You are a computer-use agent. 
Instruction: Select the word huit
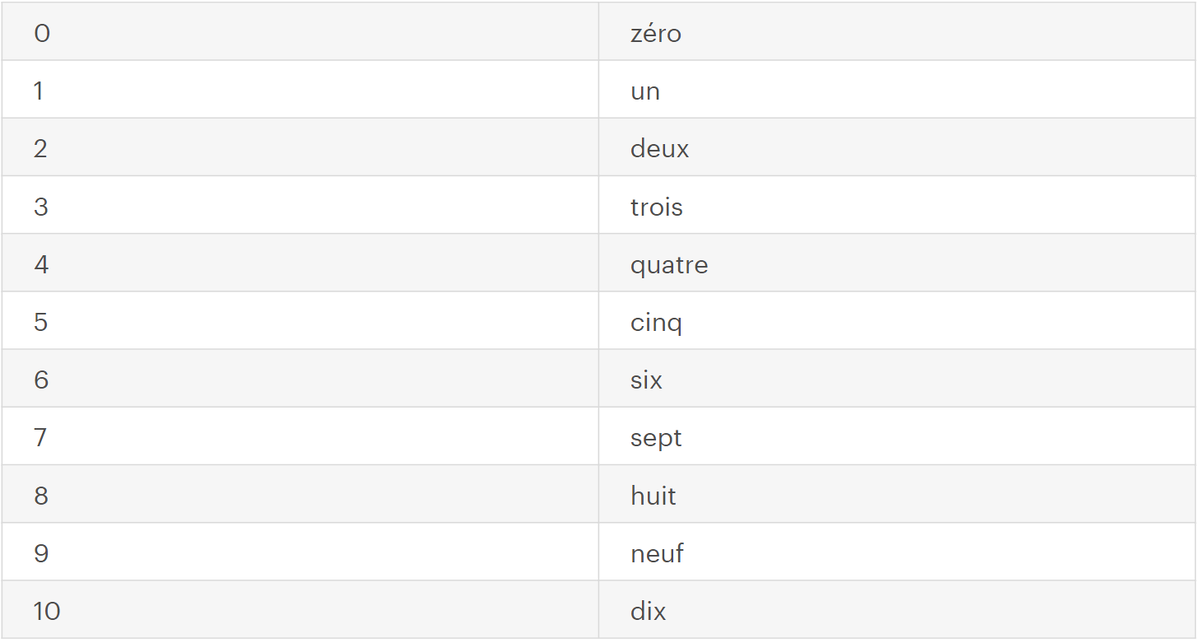(x=653, y=496)
